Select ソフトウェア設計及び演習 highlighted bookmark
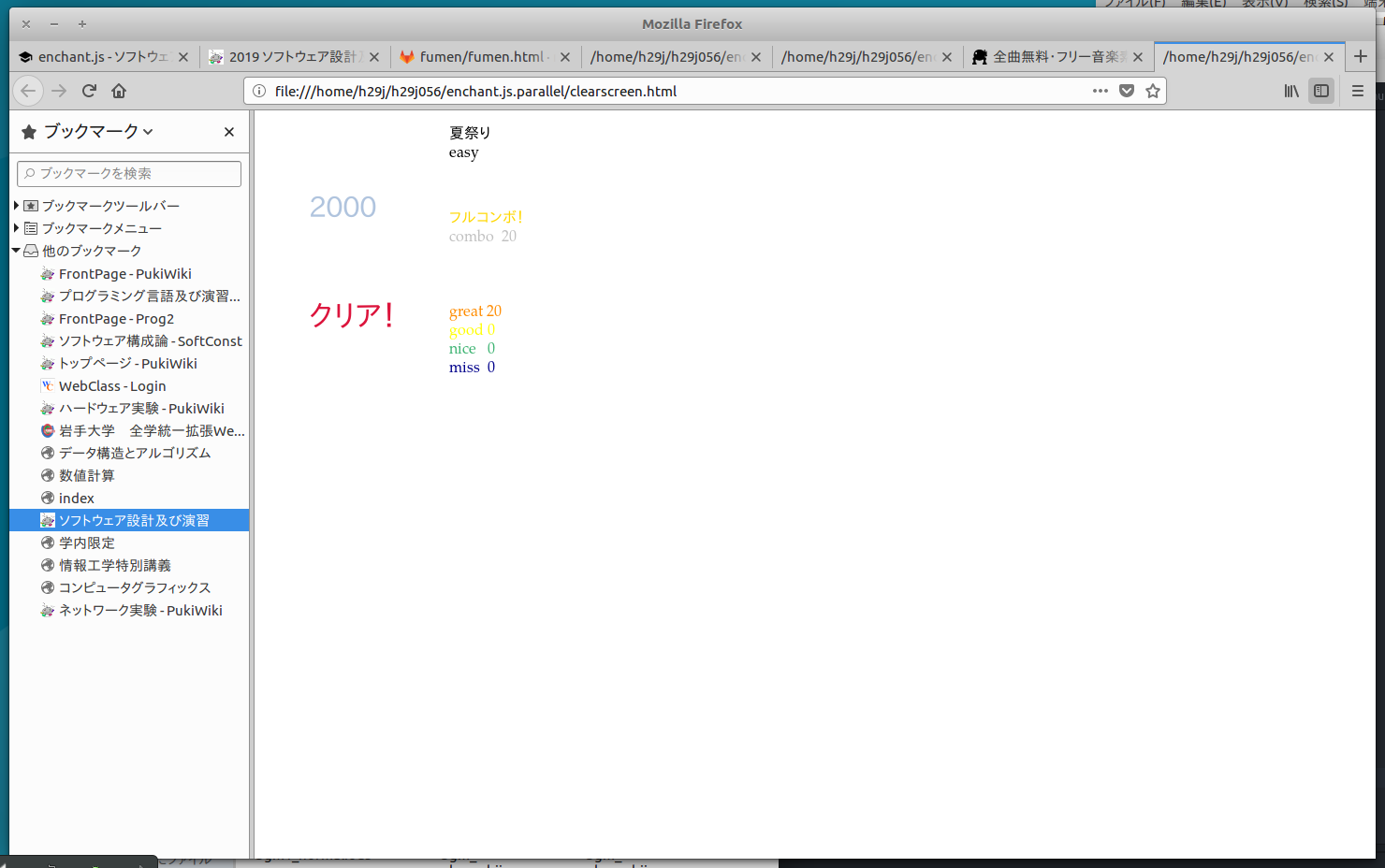Screen dimensions: 1385x868 129,520
